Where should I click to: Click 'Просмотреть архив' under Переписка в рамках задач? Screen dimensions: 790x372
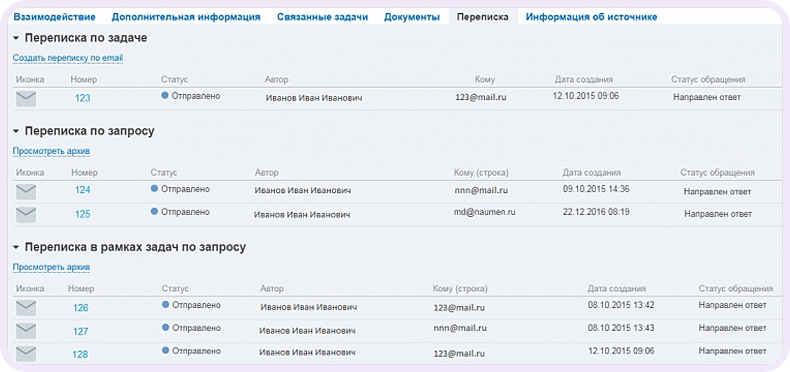51,267
